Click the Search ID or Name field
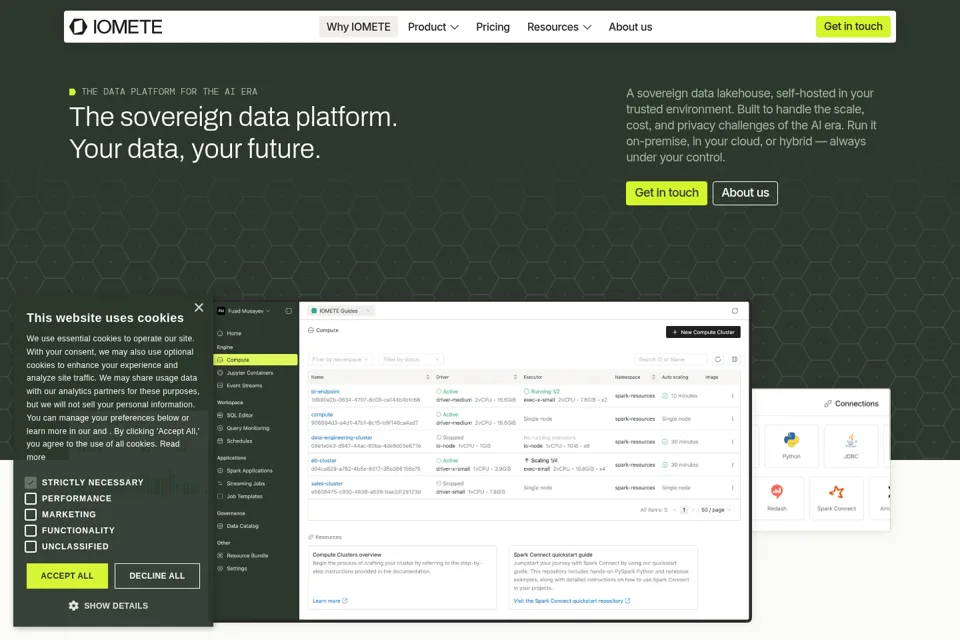 pos(670,360)
